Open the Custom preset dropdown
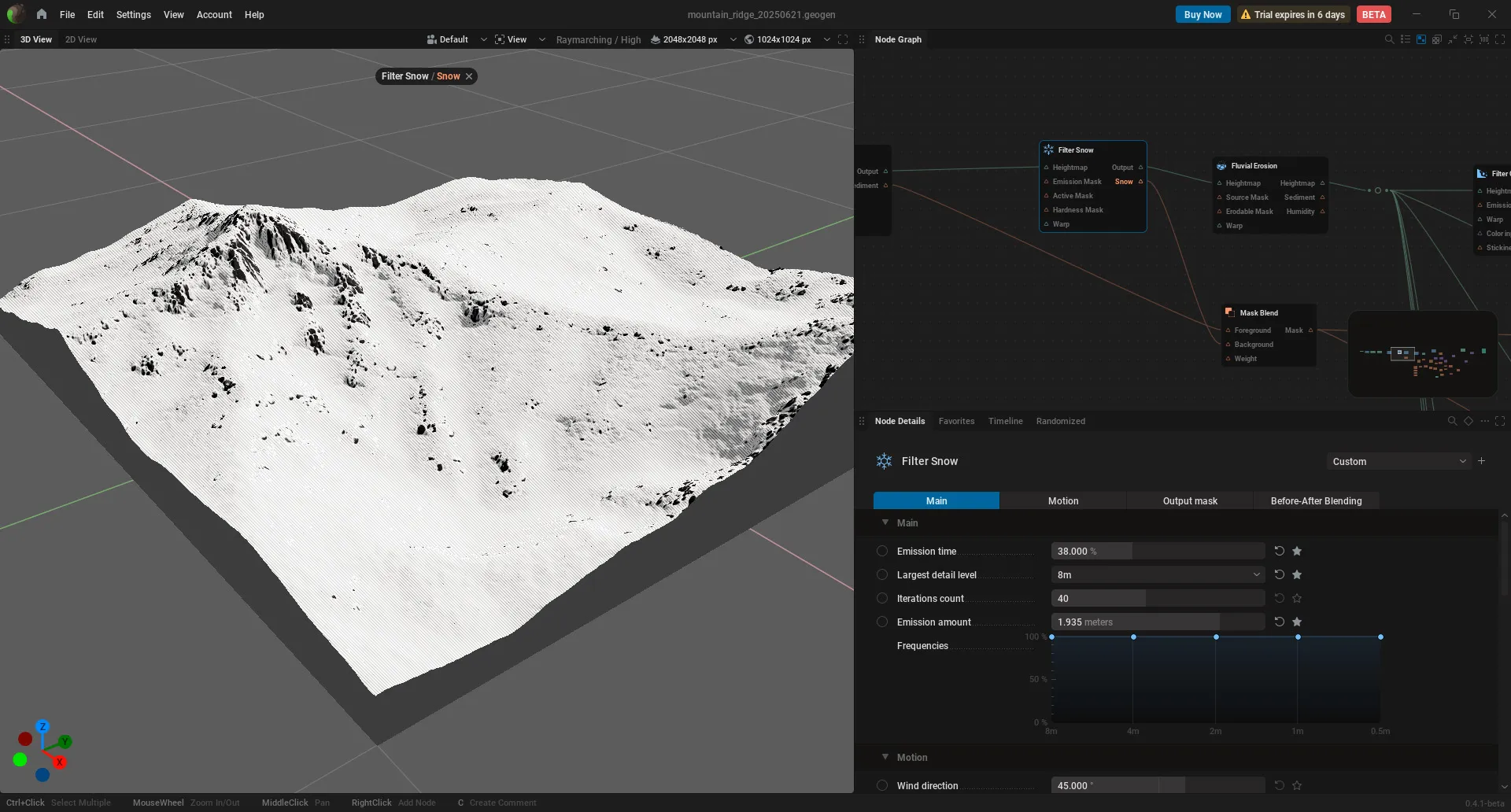 [x=1398, y=461]
